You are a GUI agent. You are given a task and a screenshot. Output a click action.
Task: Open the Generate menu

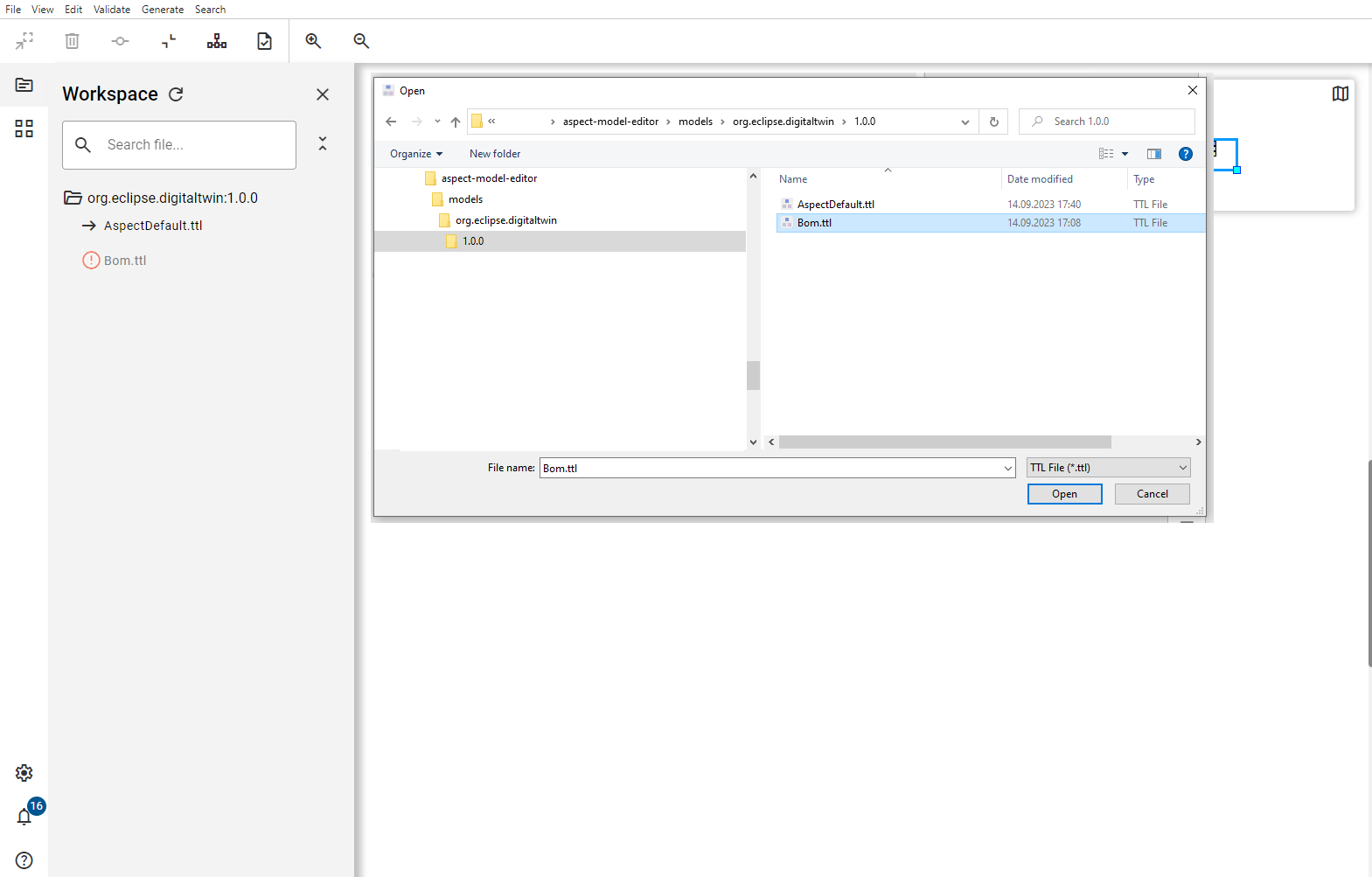coord(163,10)
